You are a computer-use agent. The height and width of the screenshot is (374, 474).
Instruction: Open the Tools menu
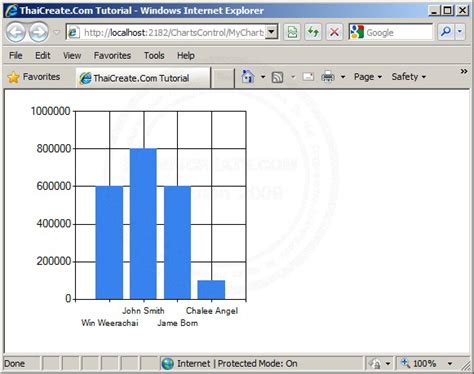pos(154,55)
